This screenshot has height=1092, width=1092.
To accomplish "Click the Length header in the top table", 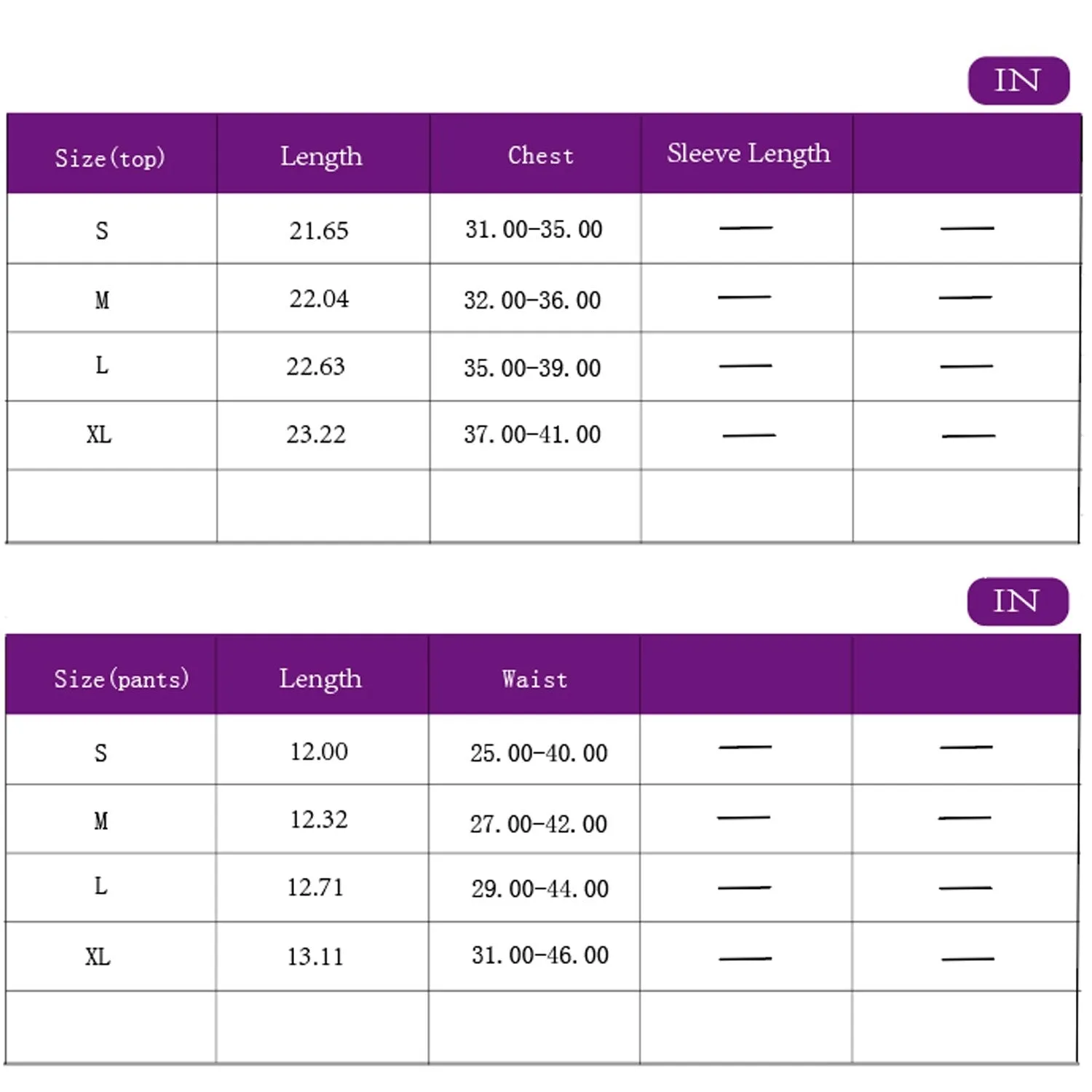I will click(321, 157).
